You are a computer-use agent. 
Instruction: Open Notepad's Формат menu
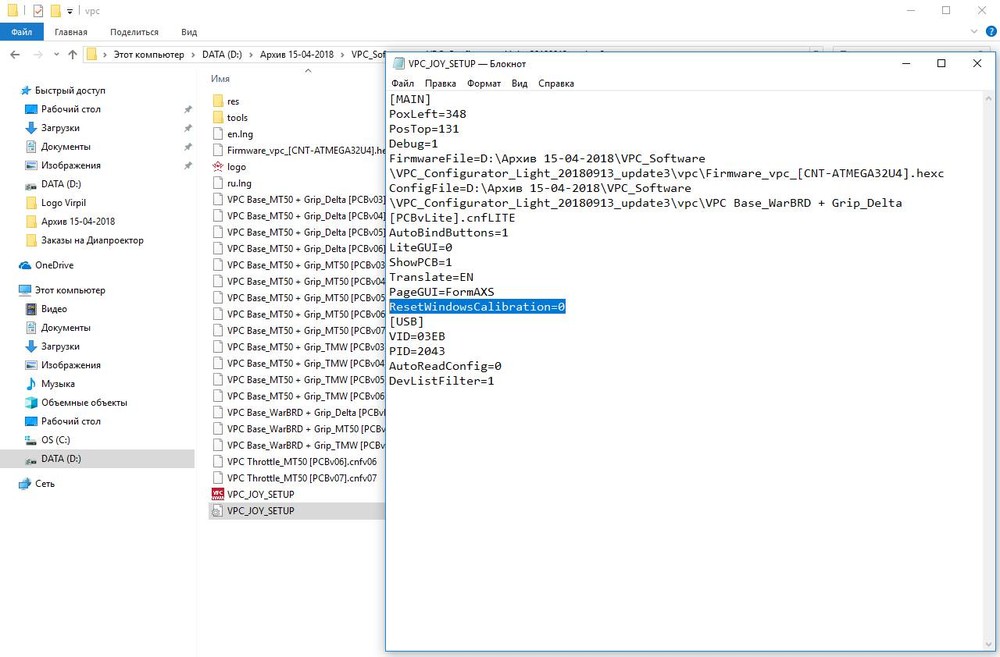[483, 84]
